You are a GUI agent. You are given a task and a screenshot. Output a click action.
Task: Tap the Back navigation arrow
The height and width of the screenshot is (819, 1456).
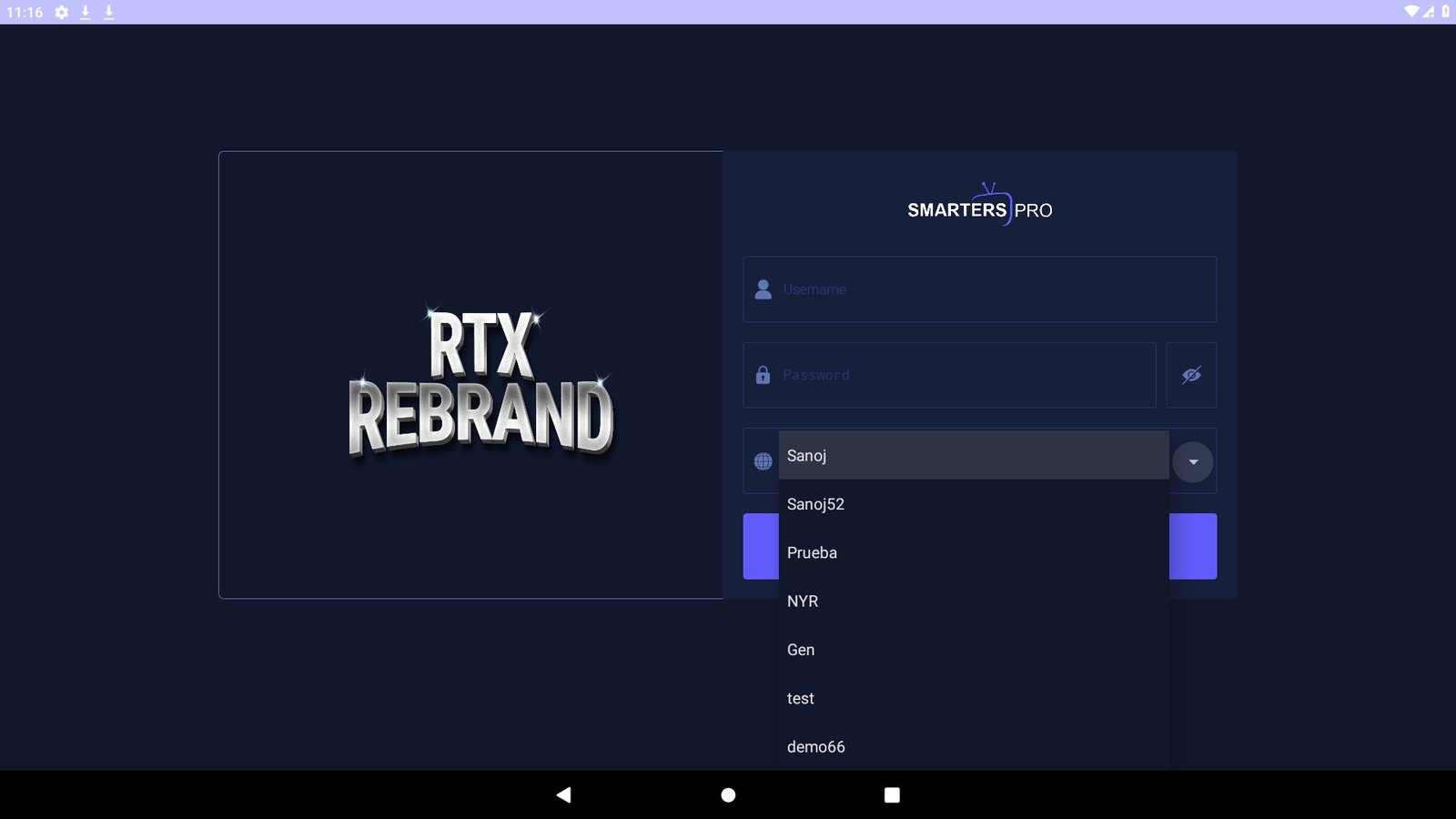pos(565,794)
